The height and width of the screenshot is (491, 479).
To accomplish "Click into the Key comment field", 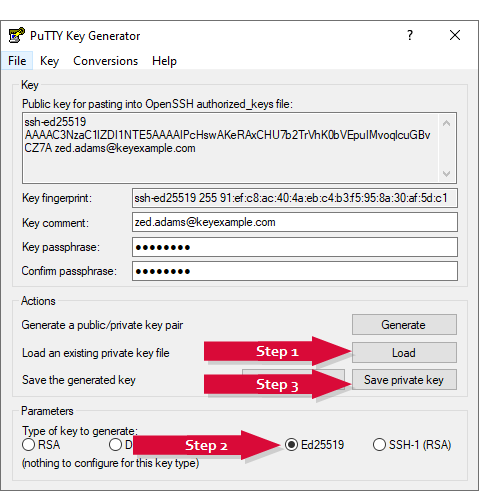I will pyautogui.click(x=295, y=222).
